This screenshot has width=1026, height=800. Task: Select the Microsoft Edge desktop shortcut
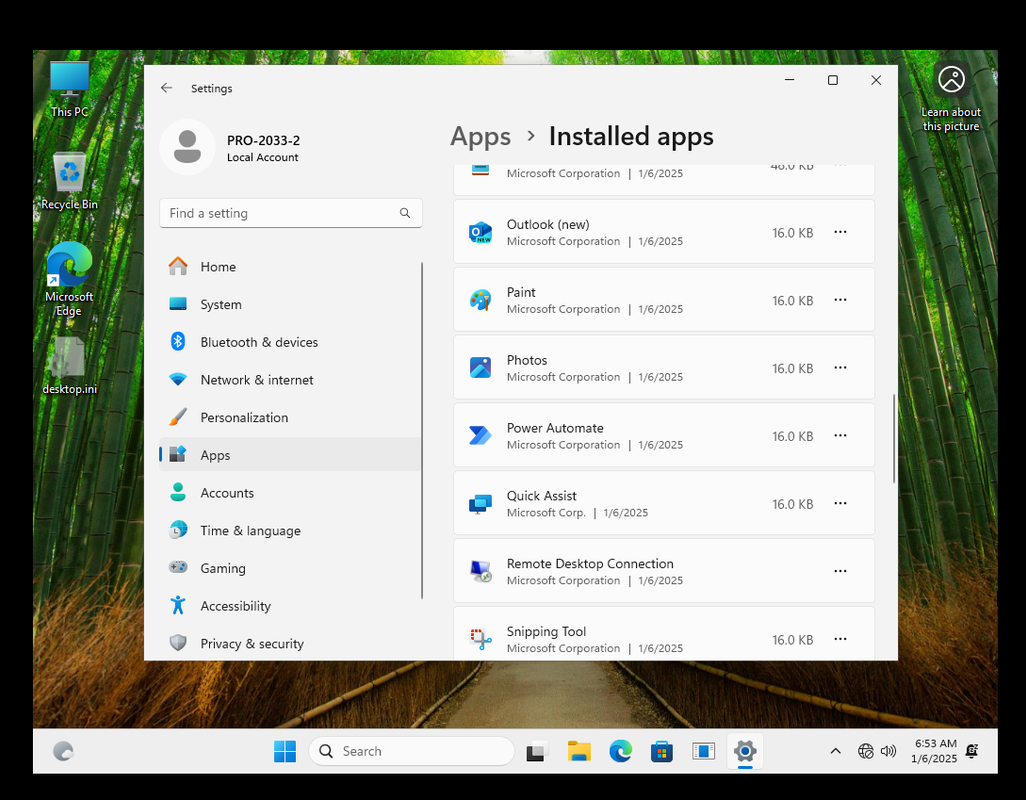[x=69, y=279]
